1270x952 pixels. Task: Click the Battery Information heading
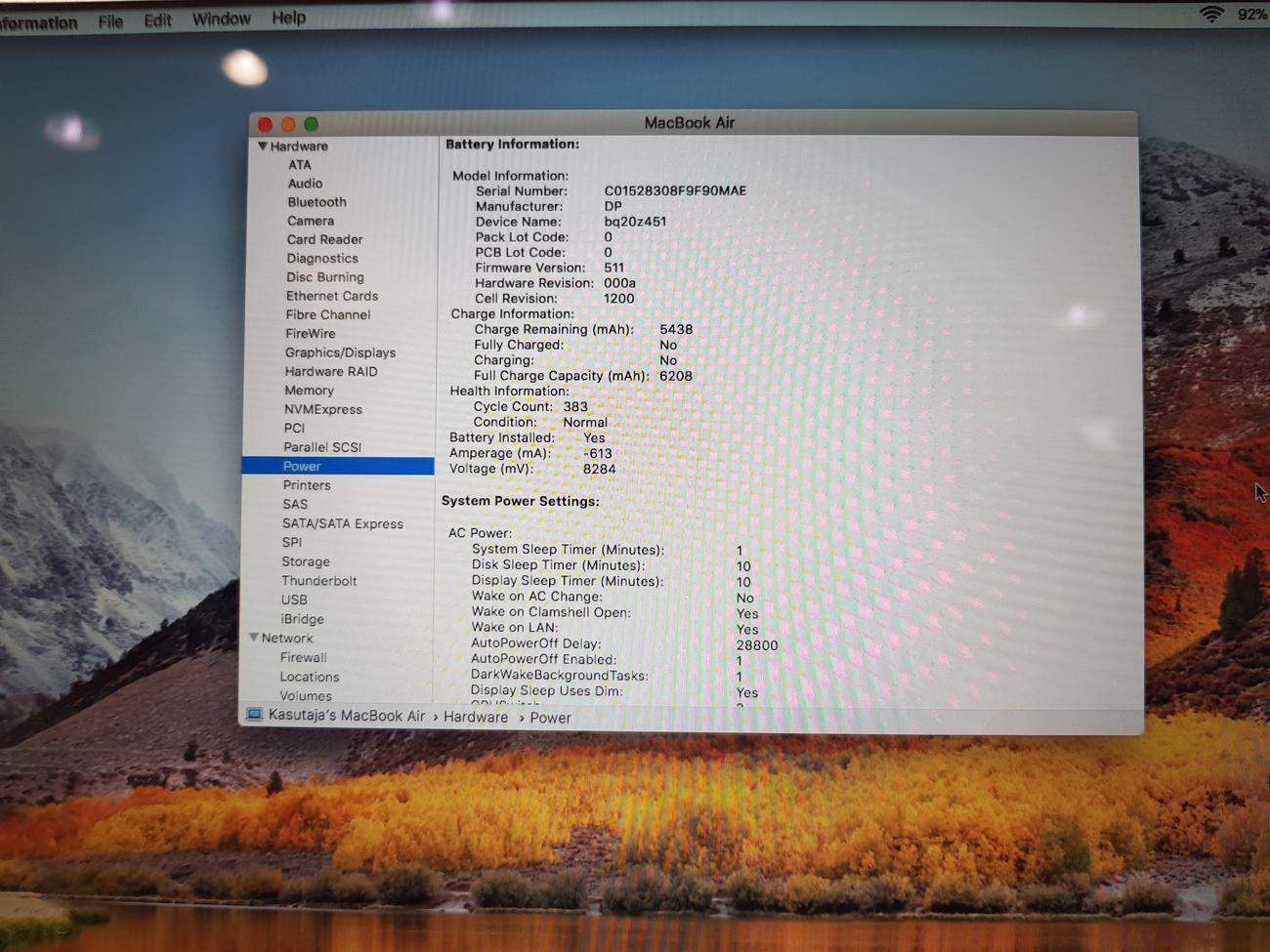(x=512, y=145)
